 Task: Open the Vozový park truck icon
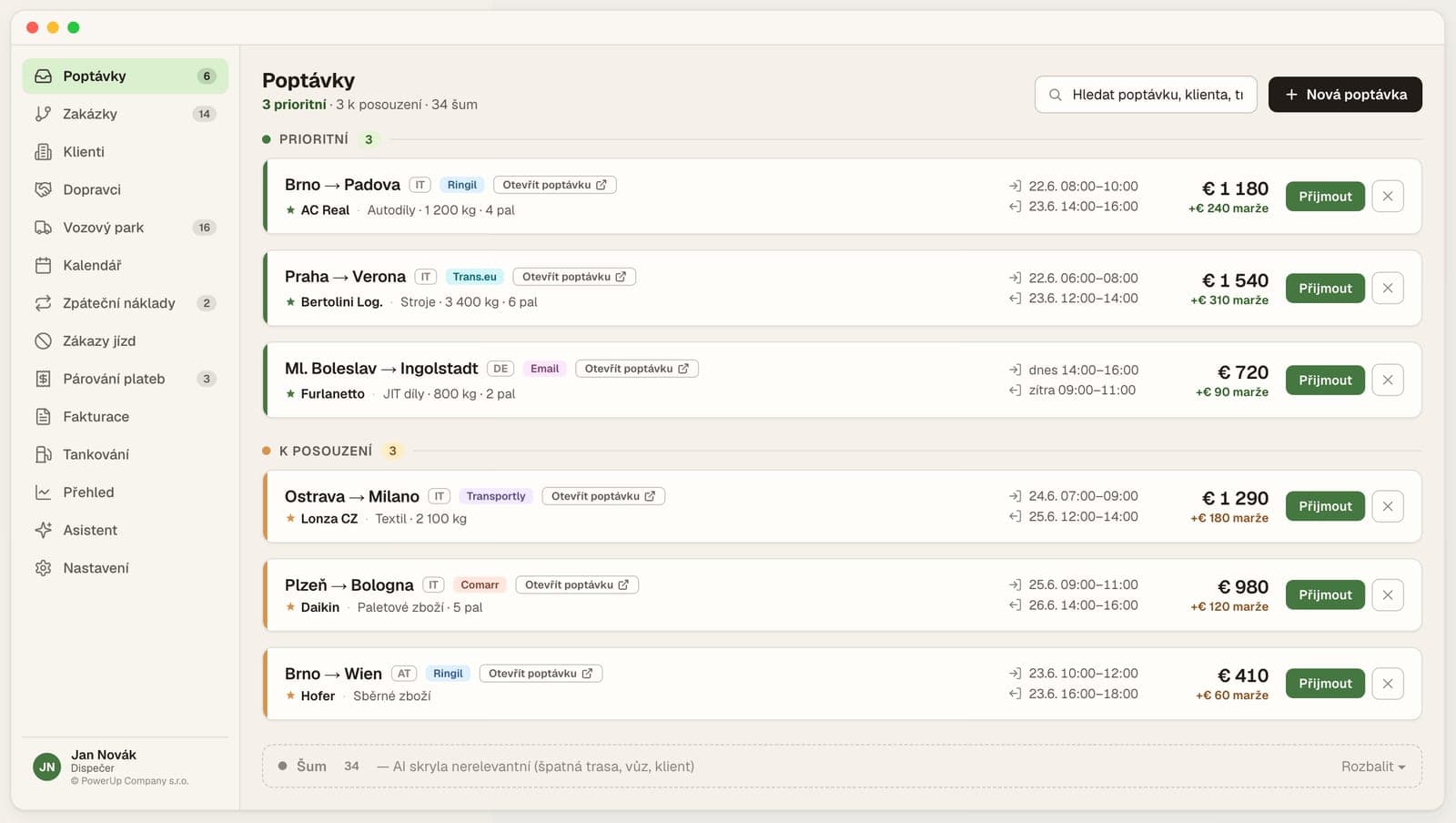43,228
